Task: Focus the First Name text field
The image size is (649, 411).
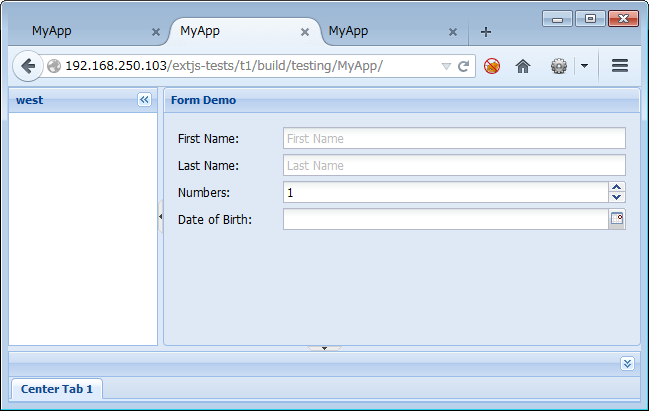Action: pyautogui.click(x=454, y=138)
